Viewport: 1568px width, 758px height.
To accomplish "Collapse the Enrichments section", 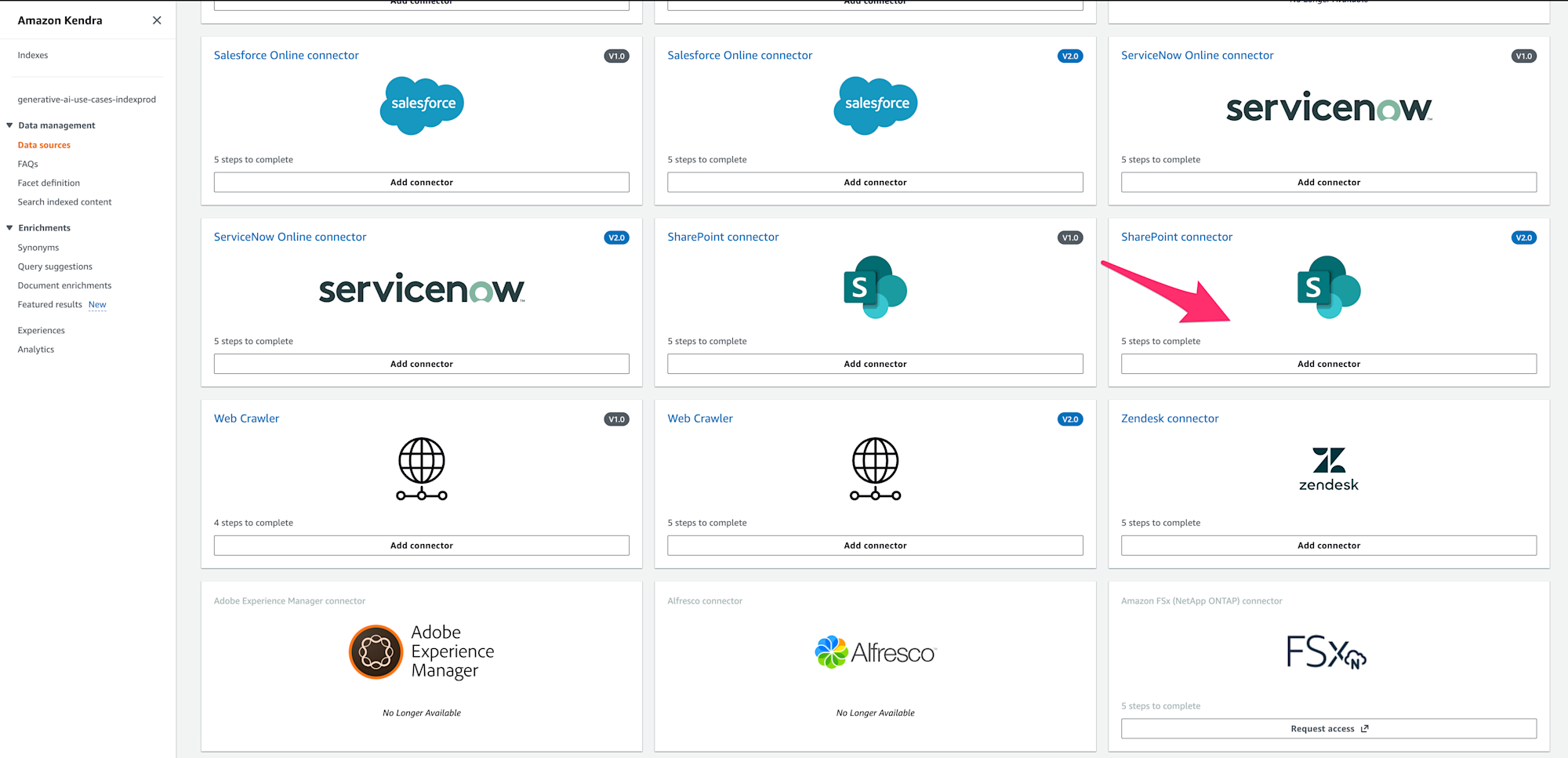I will pos(9,228).
